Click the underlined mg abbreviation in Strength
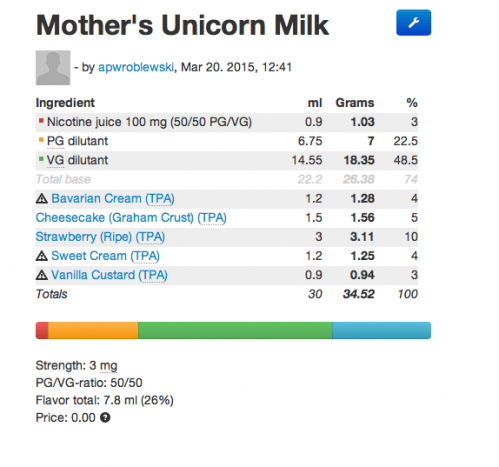The height and width of the screenshot is (467, 499). tap(109, 366)
